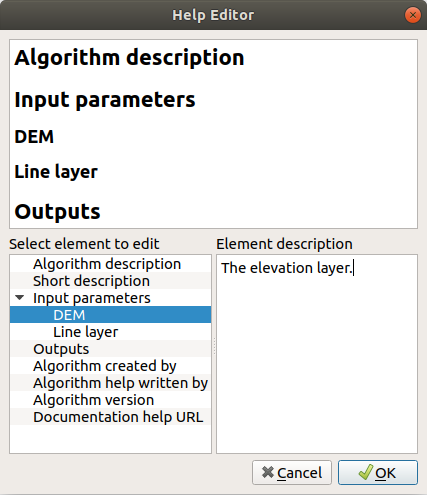Click the splitter handle between the panels
427x495 pixels.
tap(214, 347)
